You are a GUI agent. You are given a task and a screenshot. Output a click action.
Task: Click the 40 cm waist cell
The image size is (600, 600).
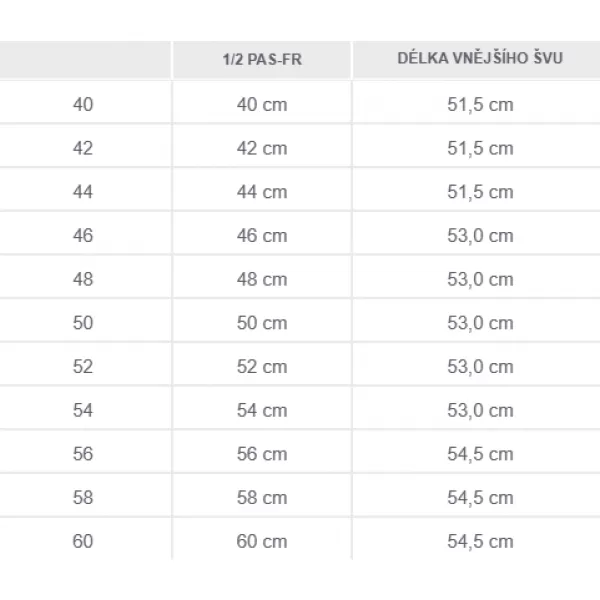pyautogui.click(x=262, y=104)
